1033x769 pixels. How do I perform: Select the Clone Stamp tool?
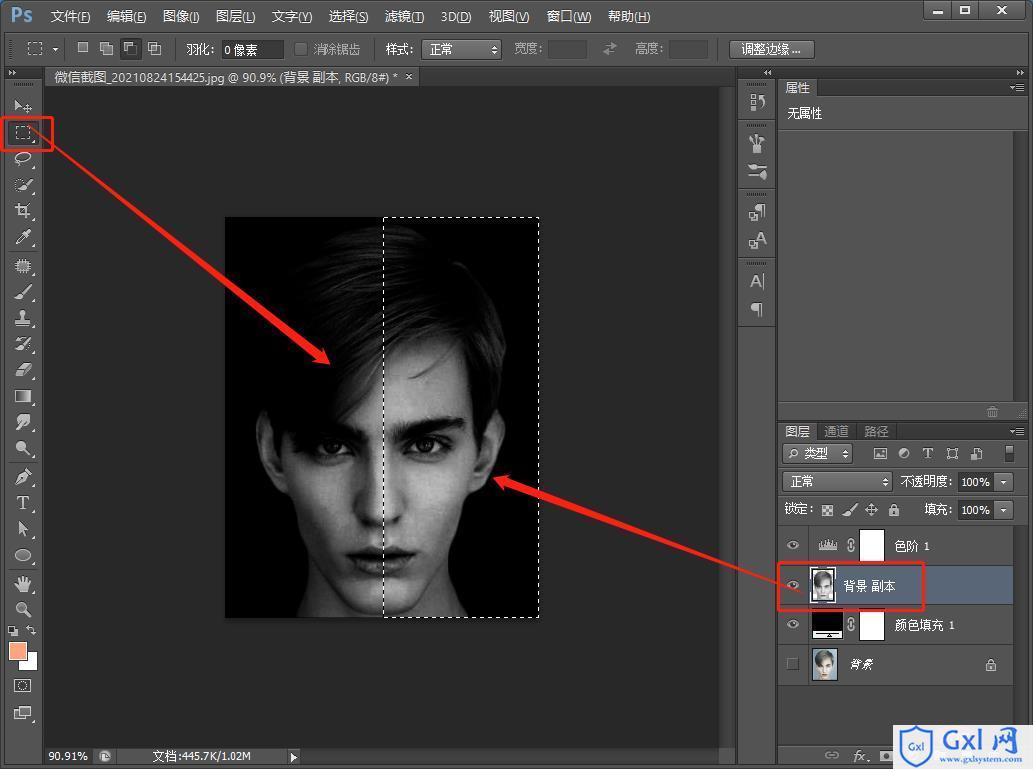[x=23, y=318]
